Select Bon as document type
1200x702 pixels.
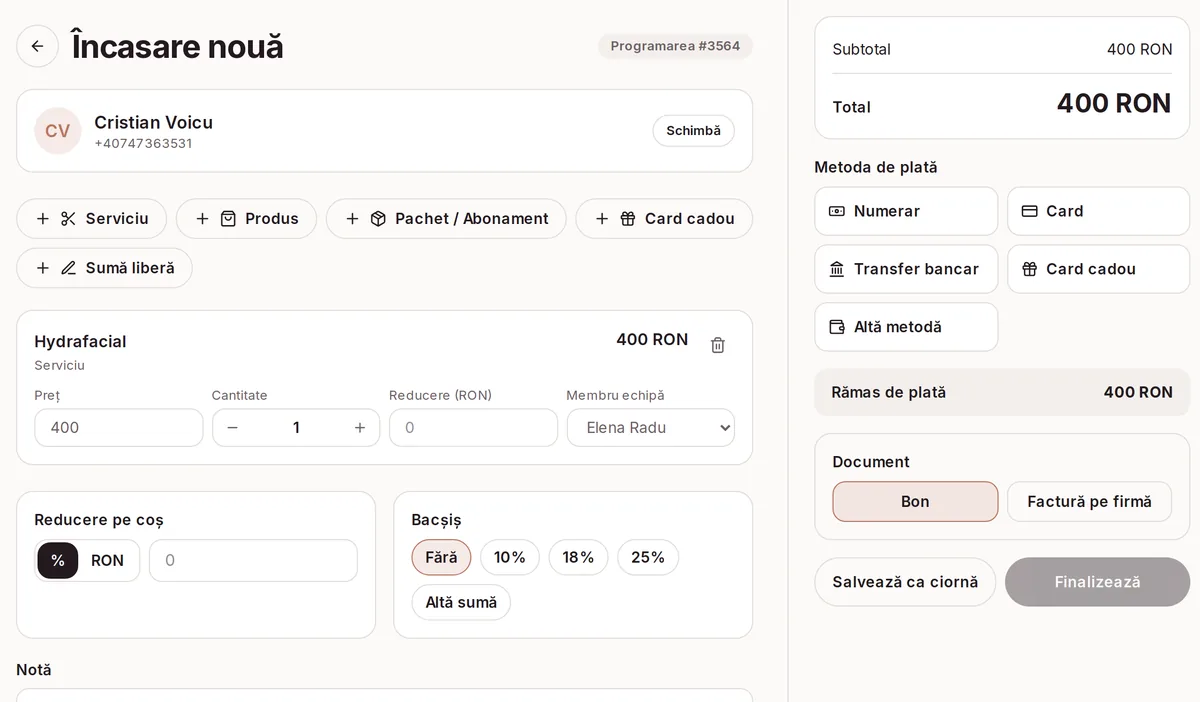pyautogui.click(x=915, y=502)
